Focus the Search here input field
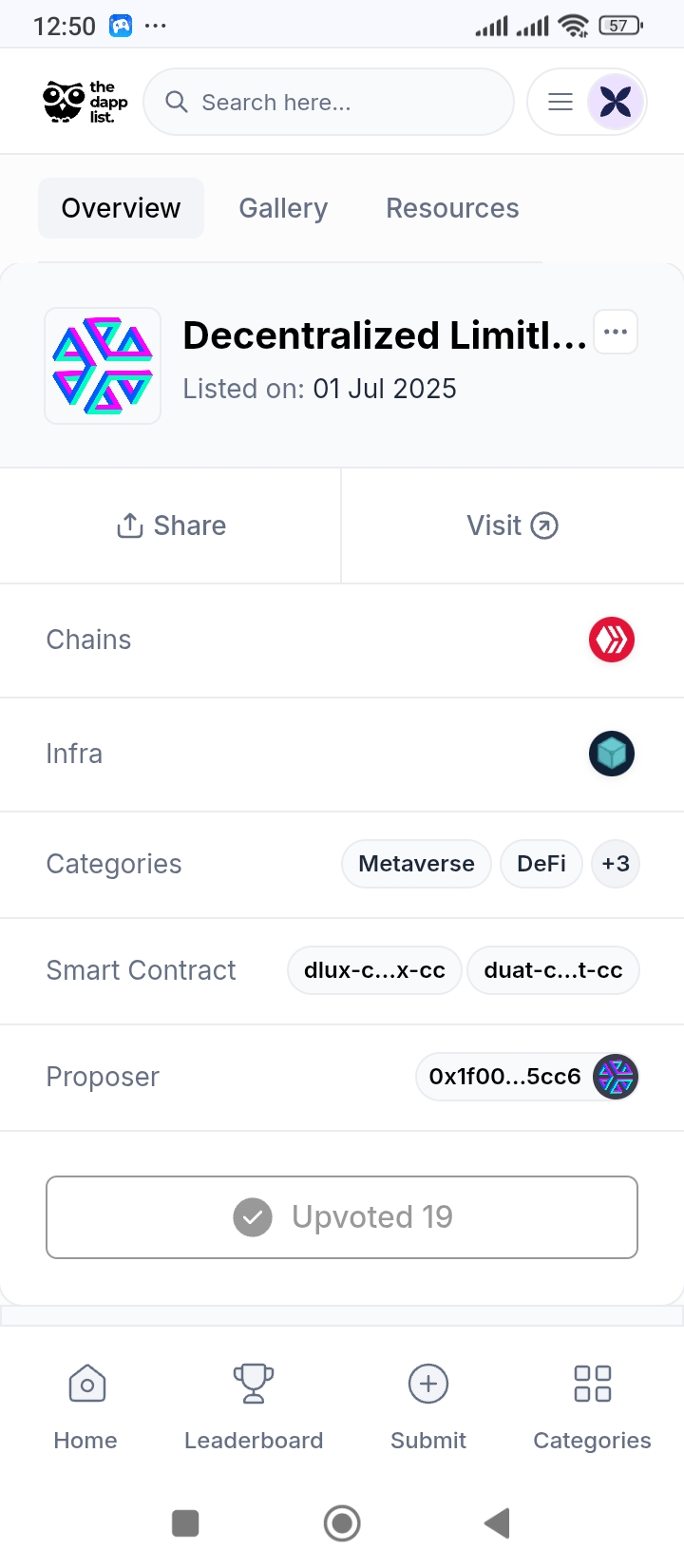 point(329,102)
